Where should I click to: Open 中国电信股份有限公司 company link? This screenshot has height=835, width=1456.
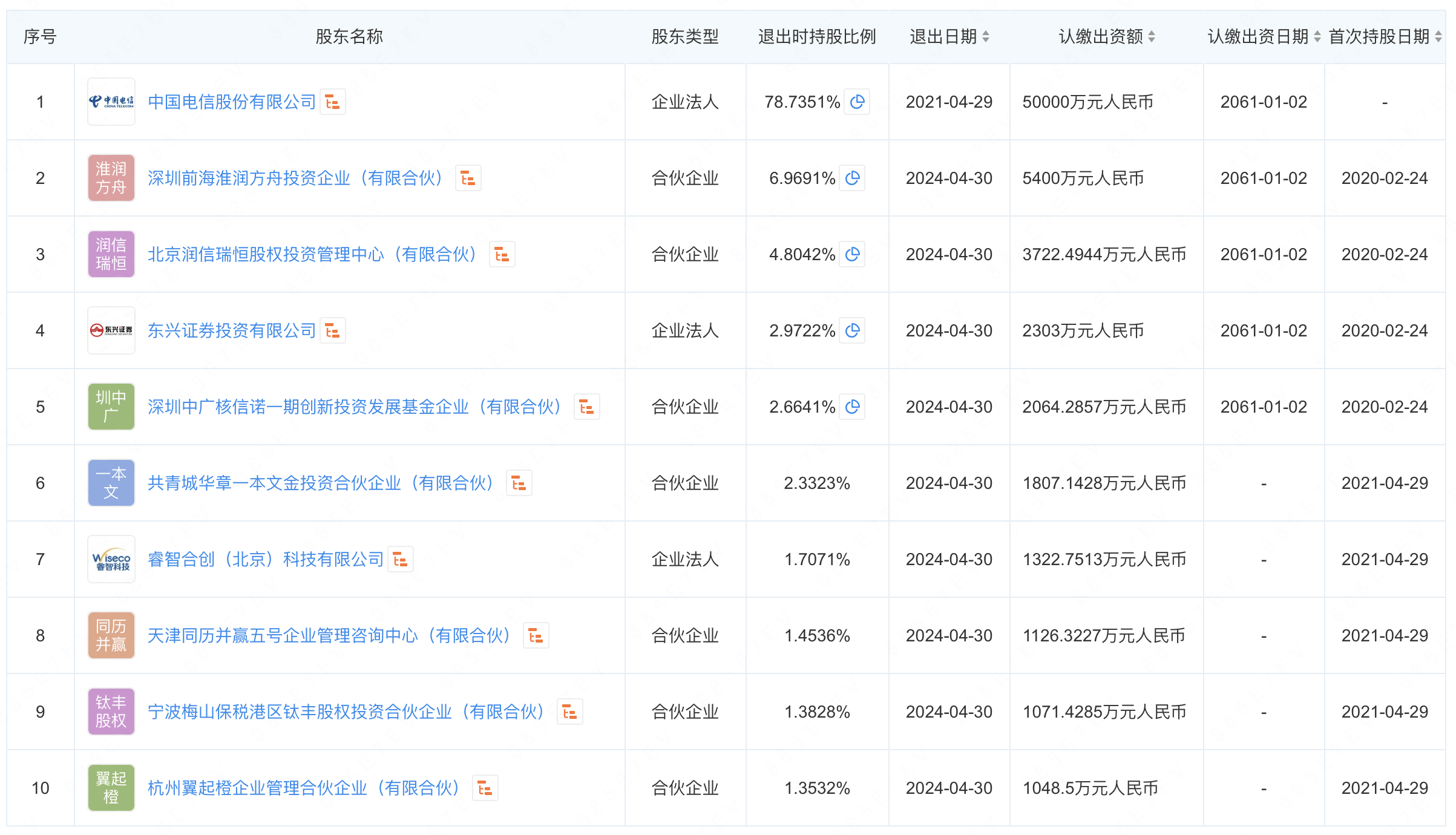click(x=232, y=102)
